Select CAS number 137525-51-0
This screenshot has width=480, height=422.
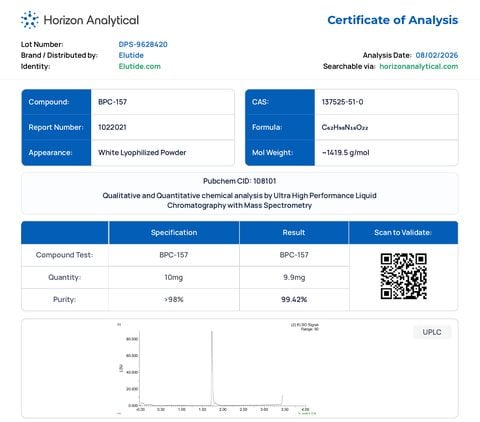click(342, 102)
